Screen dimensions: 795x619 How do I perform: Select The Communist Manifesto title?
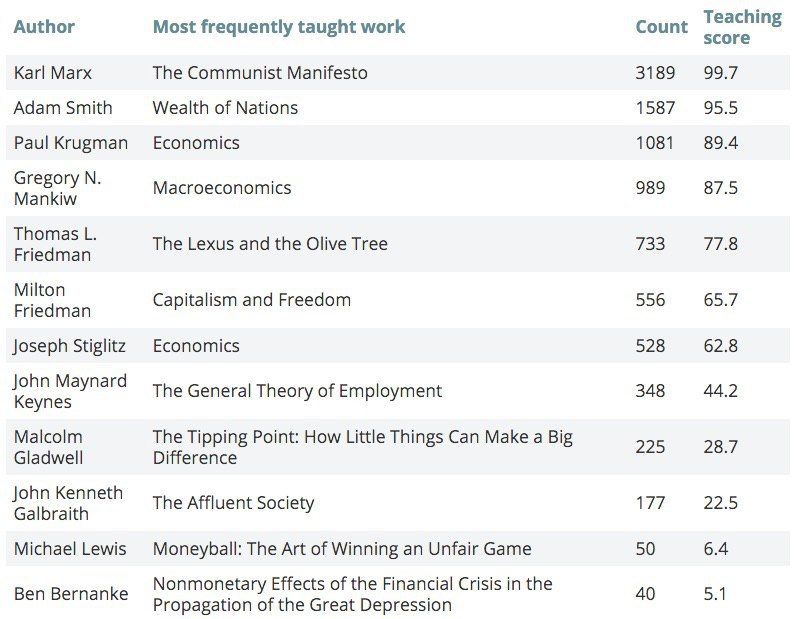pos(260,73)
